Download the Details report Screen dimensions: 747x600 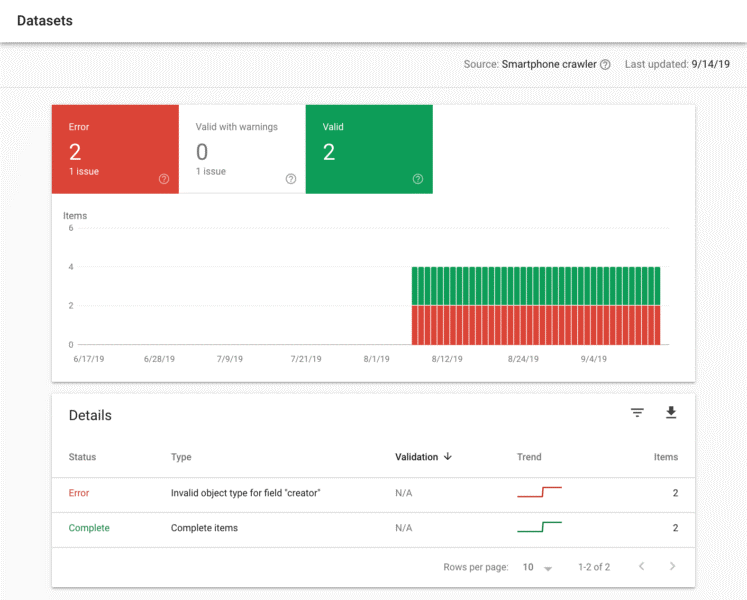pos(671,413)
